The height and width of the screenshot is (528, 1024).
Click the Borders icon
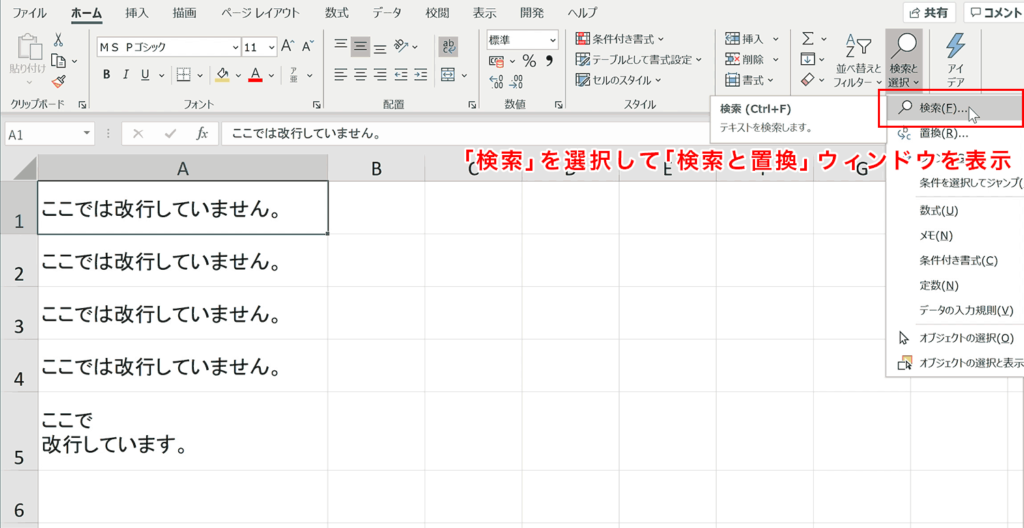coord(184,74)
